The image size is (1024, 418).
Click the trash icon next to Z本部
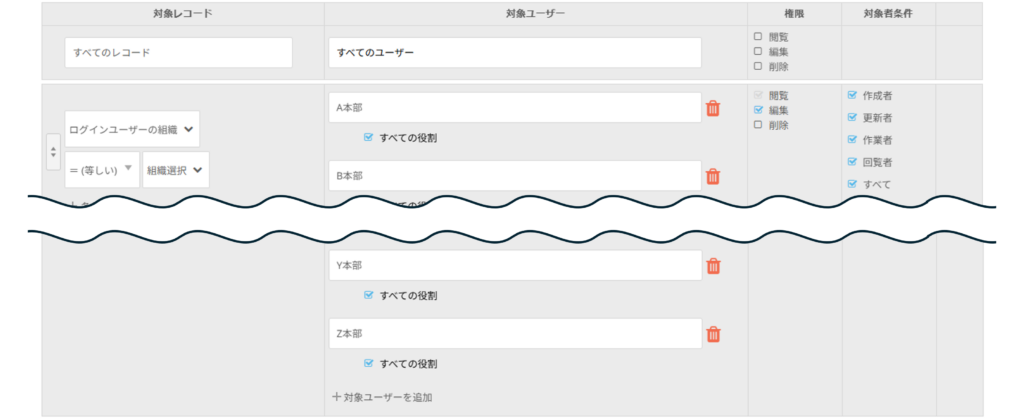(x=713, y=334)
